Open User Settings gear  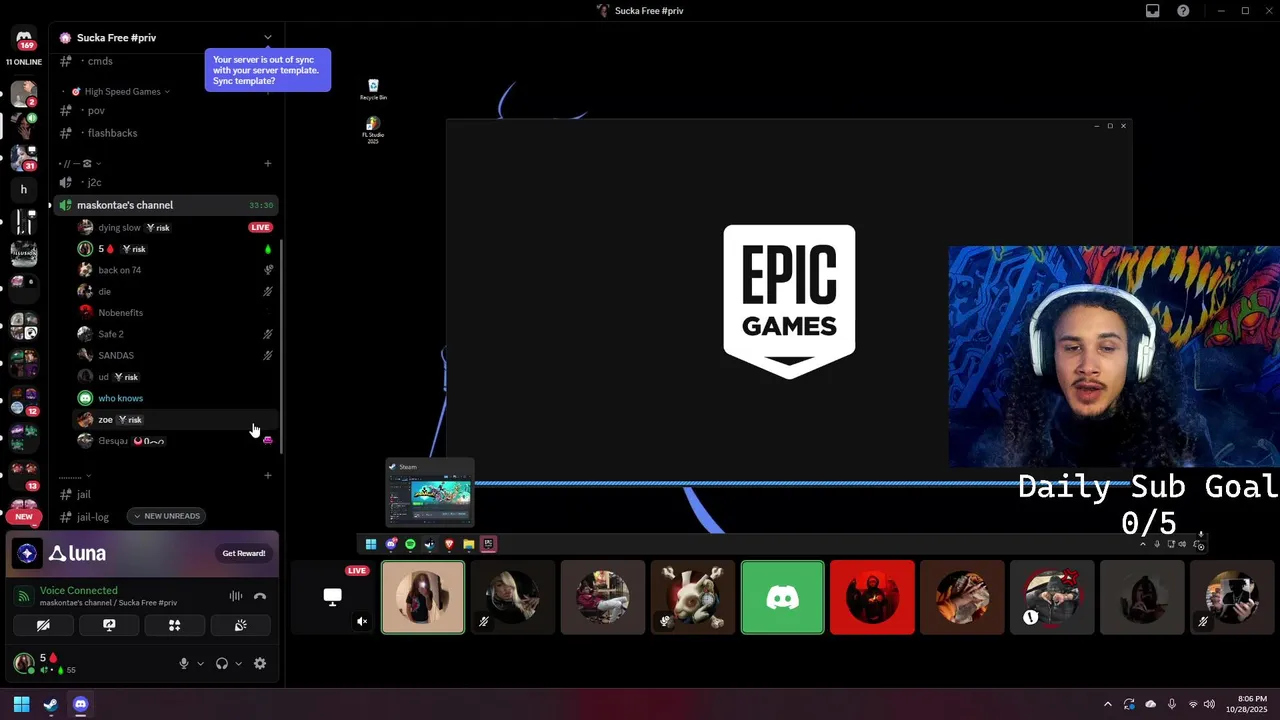pyautogui.click(x=260, y=663)
